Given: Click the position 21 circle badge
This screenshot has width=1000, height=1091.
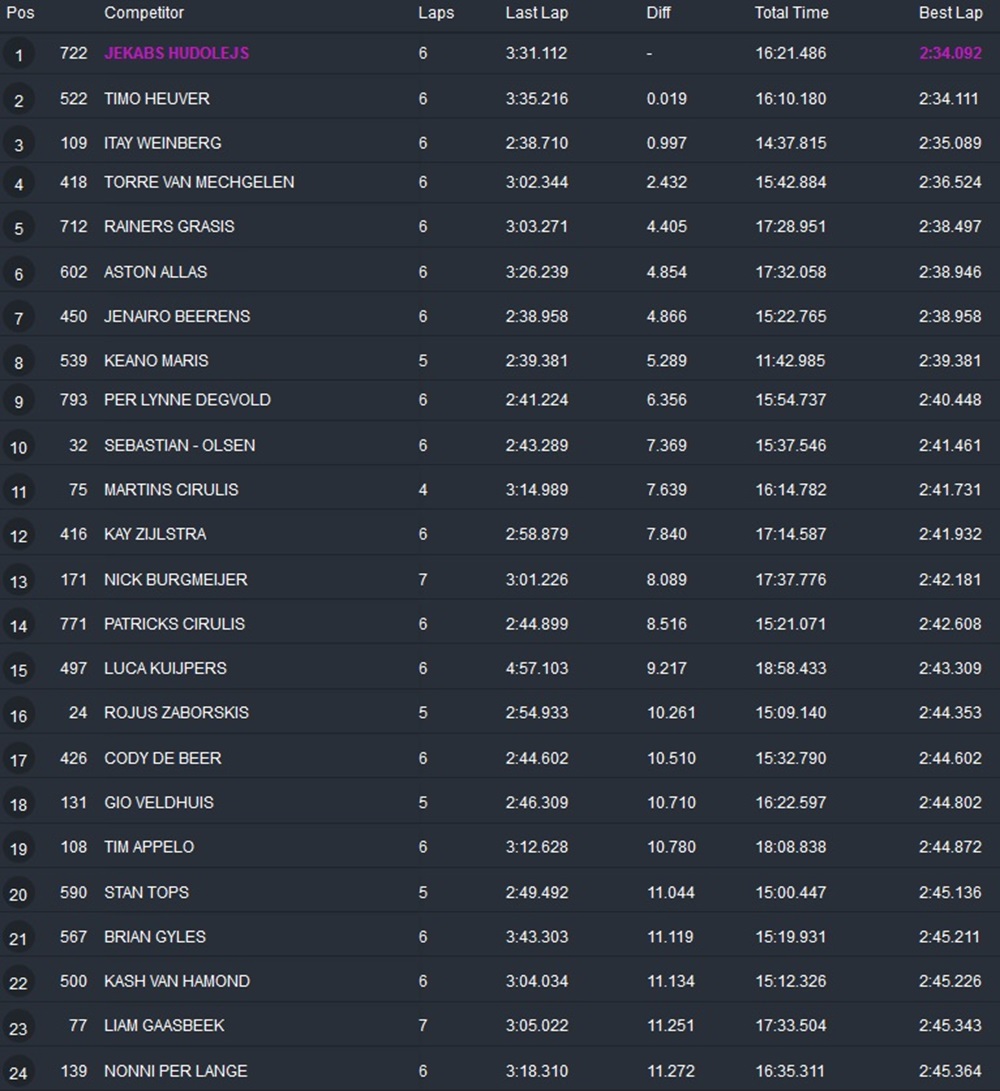Looking at the screenshot, I should coord(18,938).
